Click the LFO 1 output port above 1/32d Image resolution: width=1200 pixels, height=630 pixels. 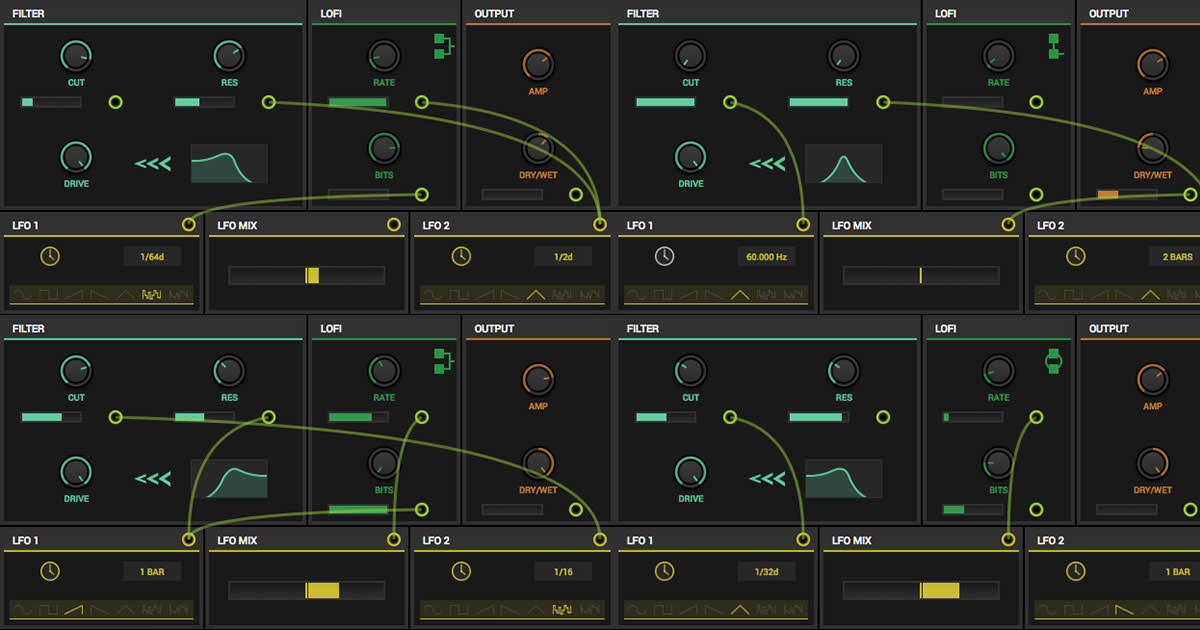tap(803, 540)
